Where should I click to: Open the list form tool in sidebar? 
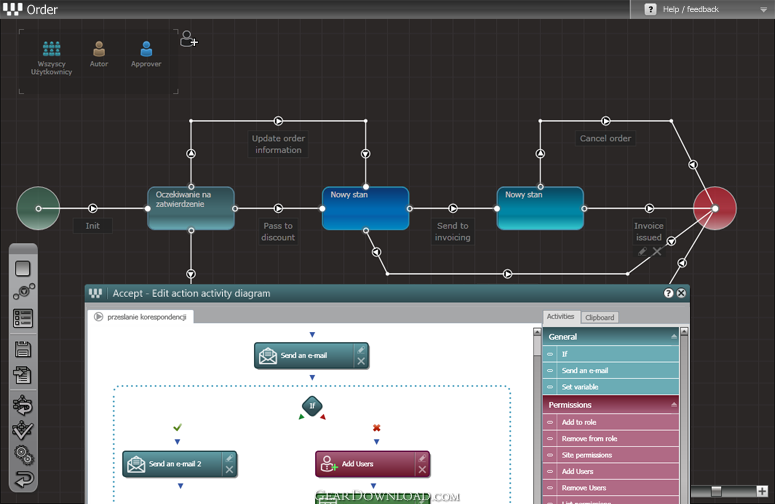pyautogui.click(x=23, y=319)
